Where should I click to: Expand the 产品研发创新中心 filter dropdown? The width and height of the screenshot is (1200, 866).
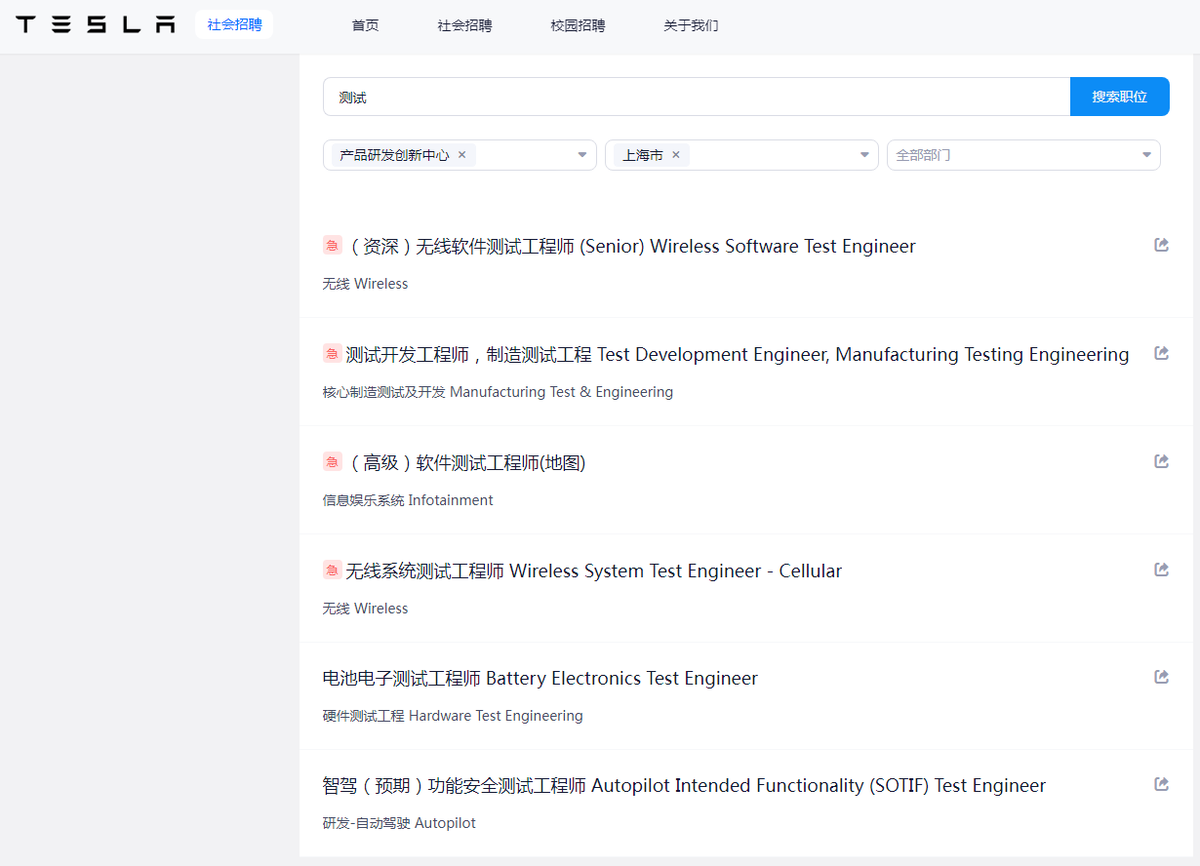click(581, 155)
